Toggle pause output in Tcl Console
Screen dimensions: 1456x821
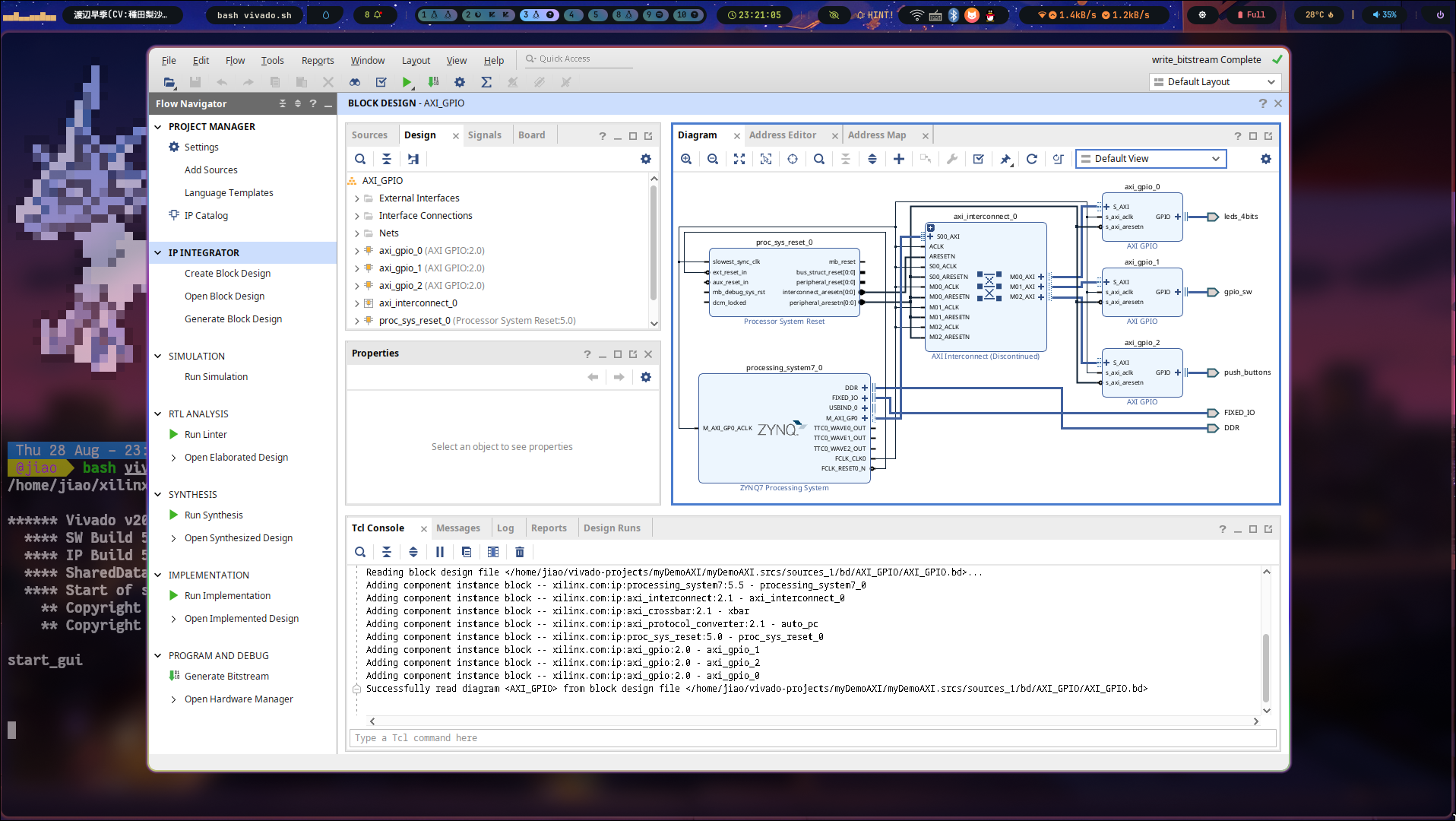click(440, 552)
